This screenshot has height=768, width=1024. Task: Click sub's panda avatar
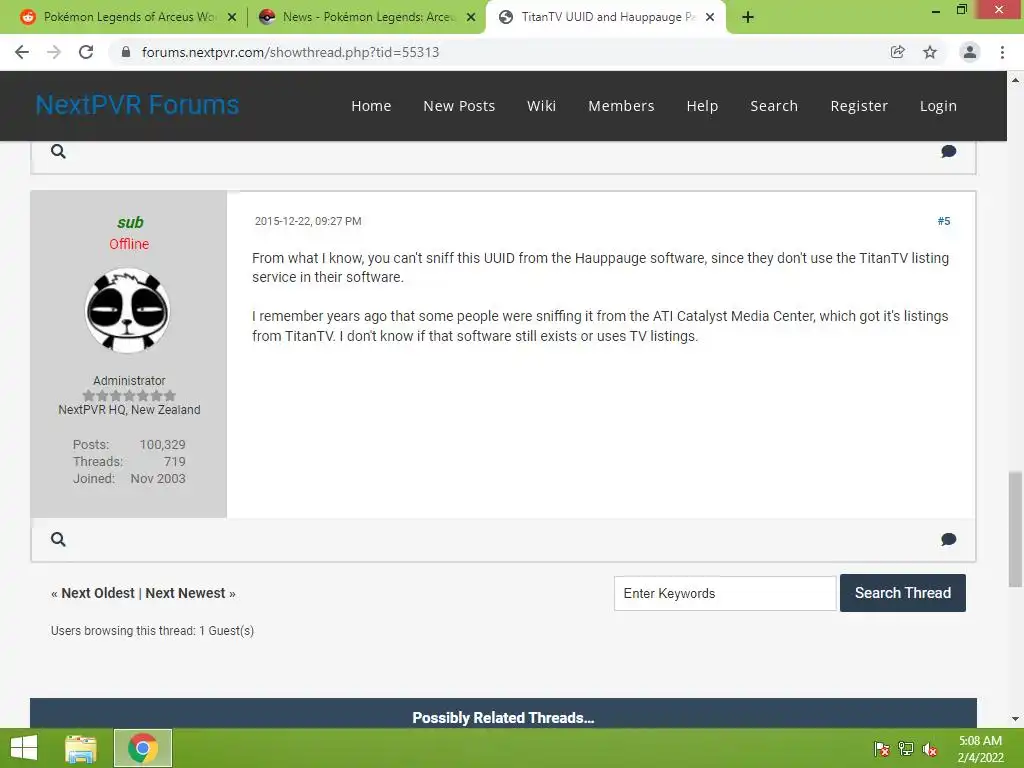128,311
